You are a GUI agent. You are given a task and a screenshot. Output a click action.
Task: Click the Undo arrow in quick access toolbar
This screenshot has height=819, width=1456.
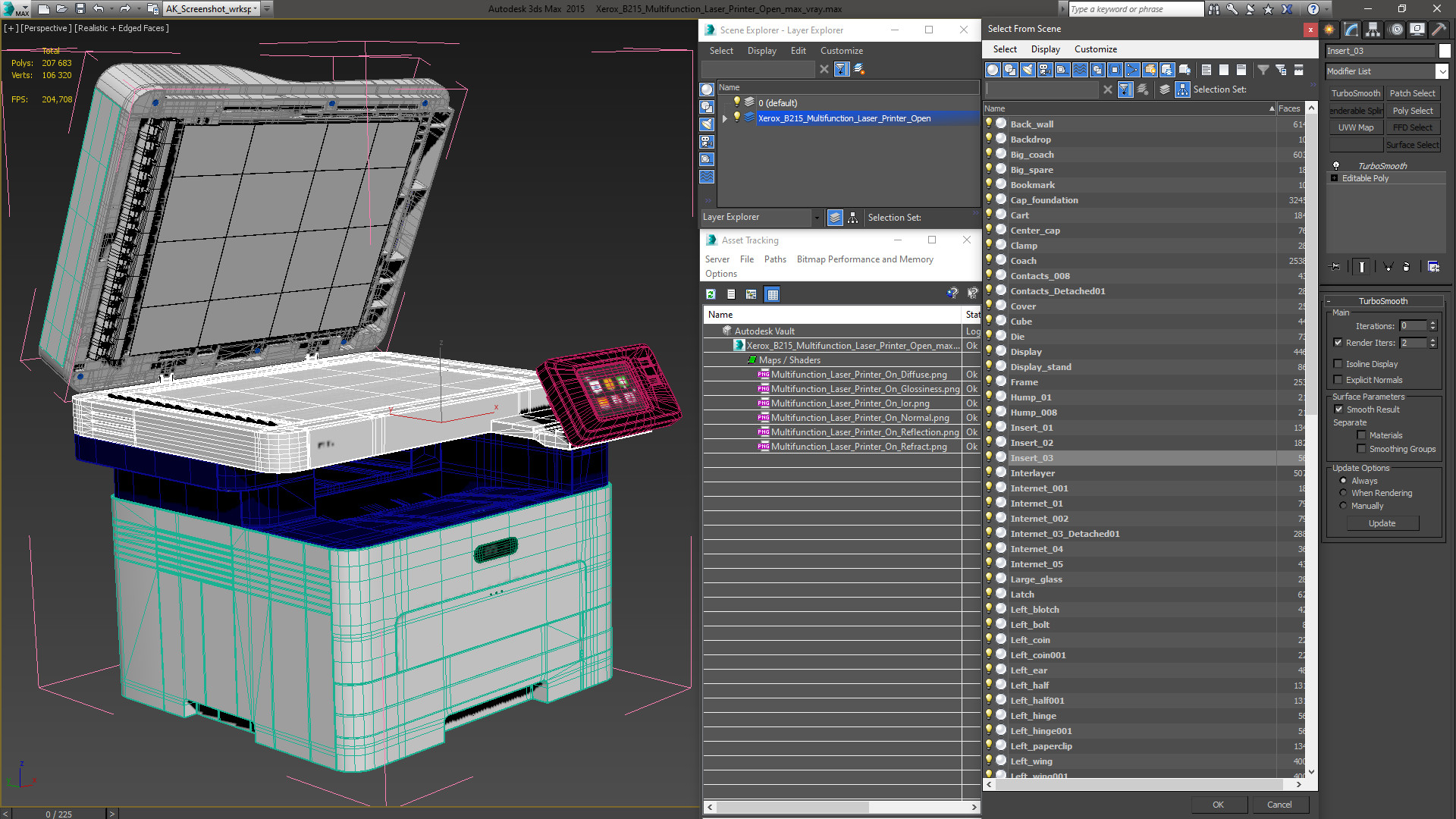click(x=99, y=8)
